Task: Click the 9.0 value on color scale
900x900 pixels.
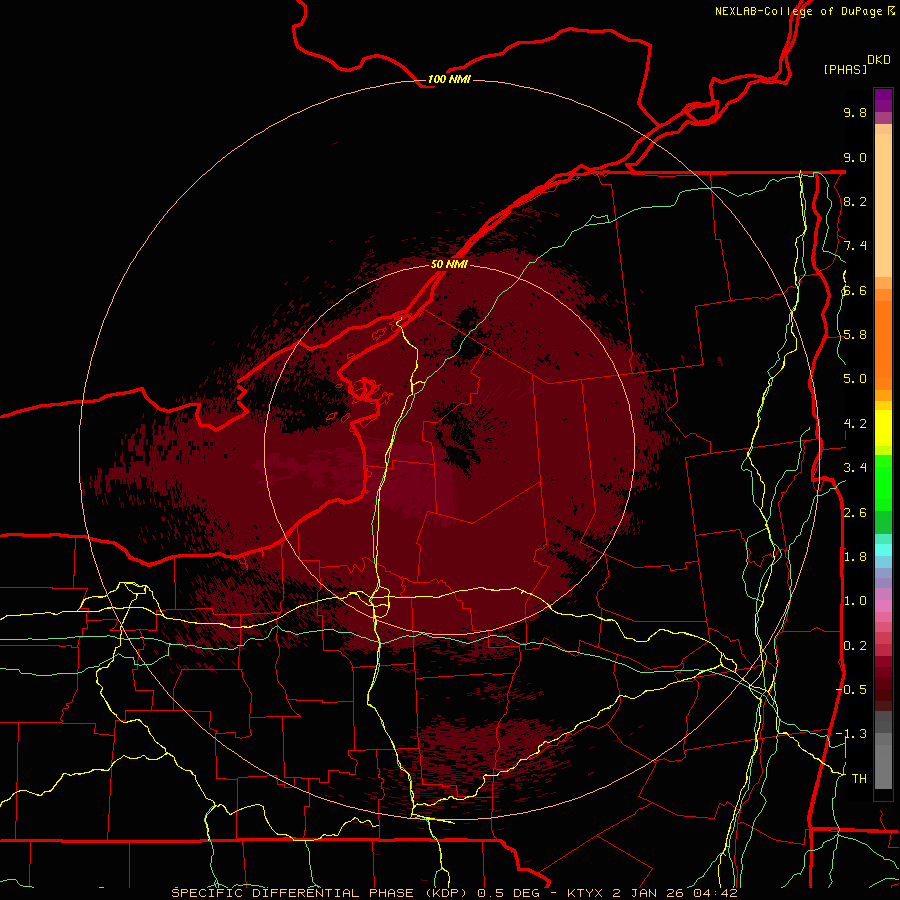Action: pyautogui.click(x=855, y=157)
